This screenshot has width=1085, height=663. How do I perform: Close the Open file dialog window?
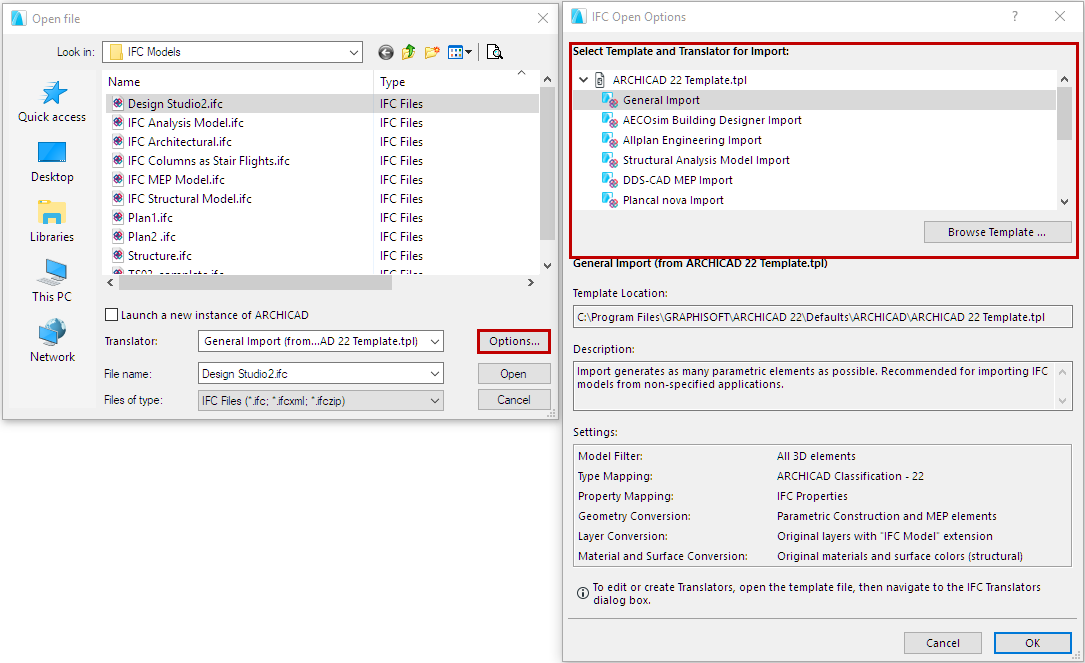click(543, 19)
